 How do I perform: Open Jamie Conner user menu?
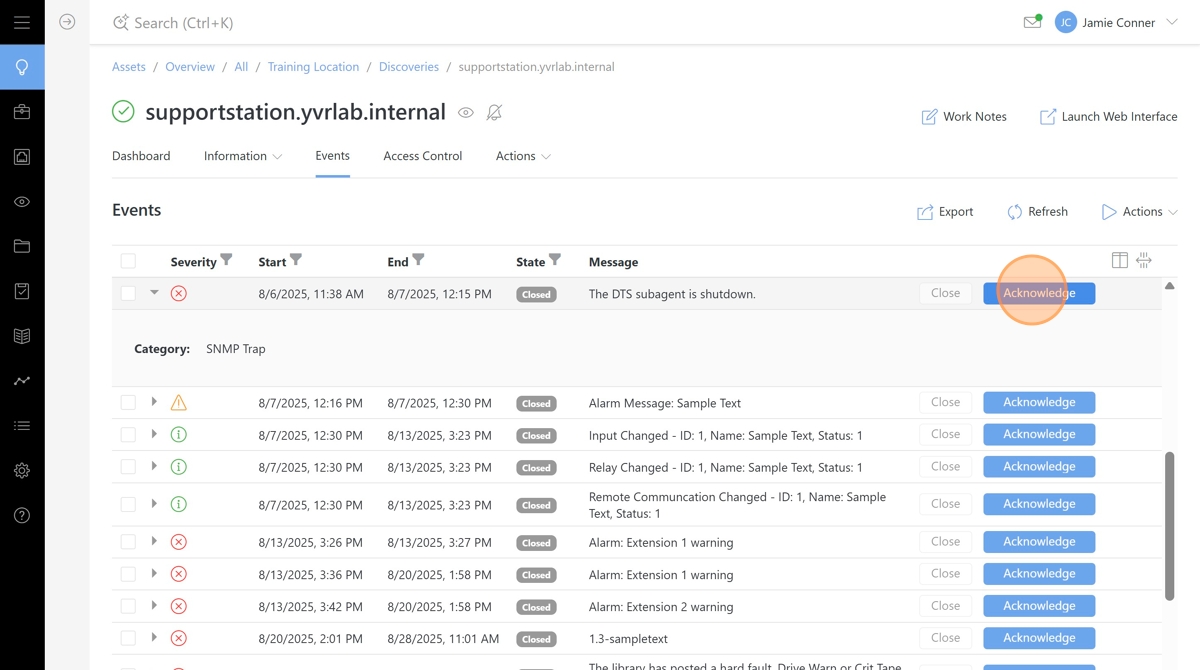pos(1118,22)
